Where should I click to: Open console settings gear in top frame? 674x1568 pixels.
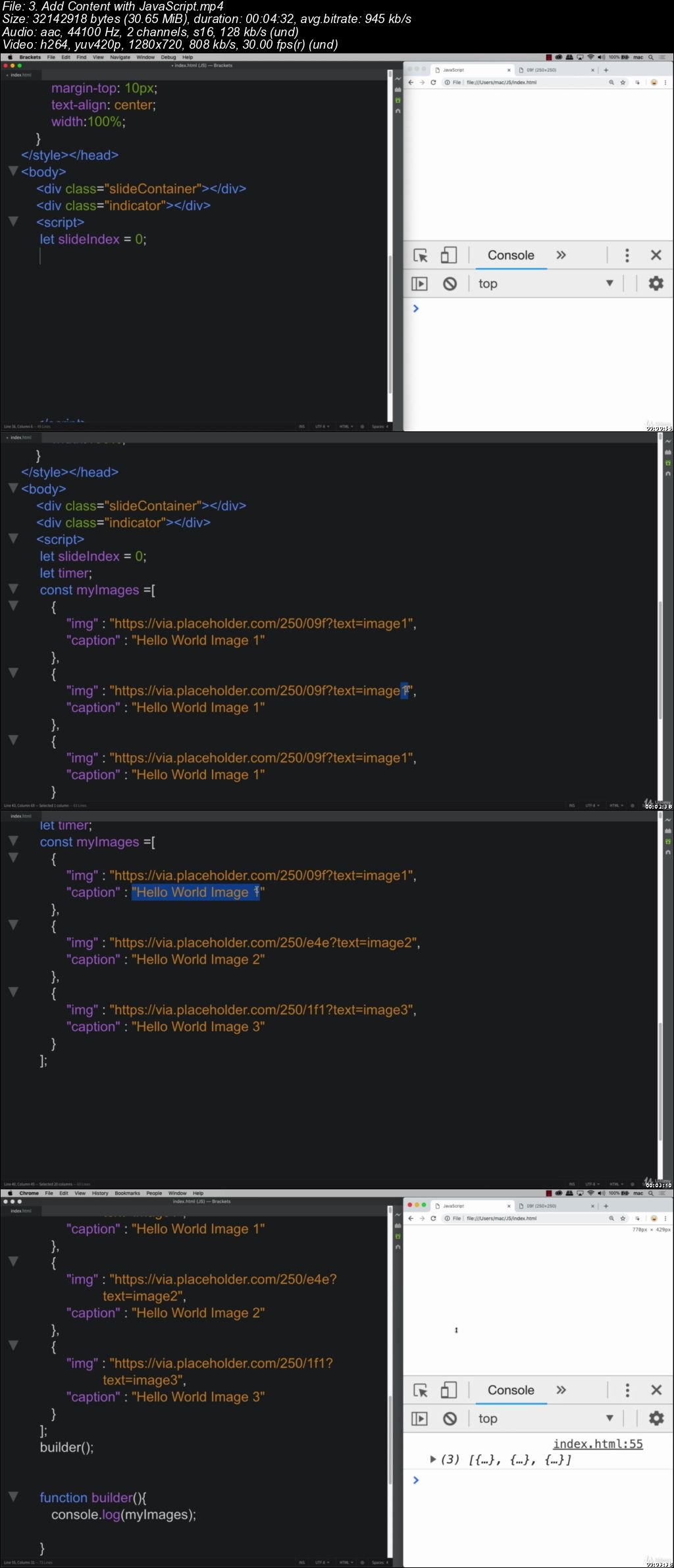pyautogui.click(x=656, y=284)
